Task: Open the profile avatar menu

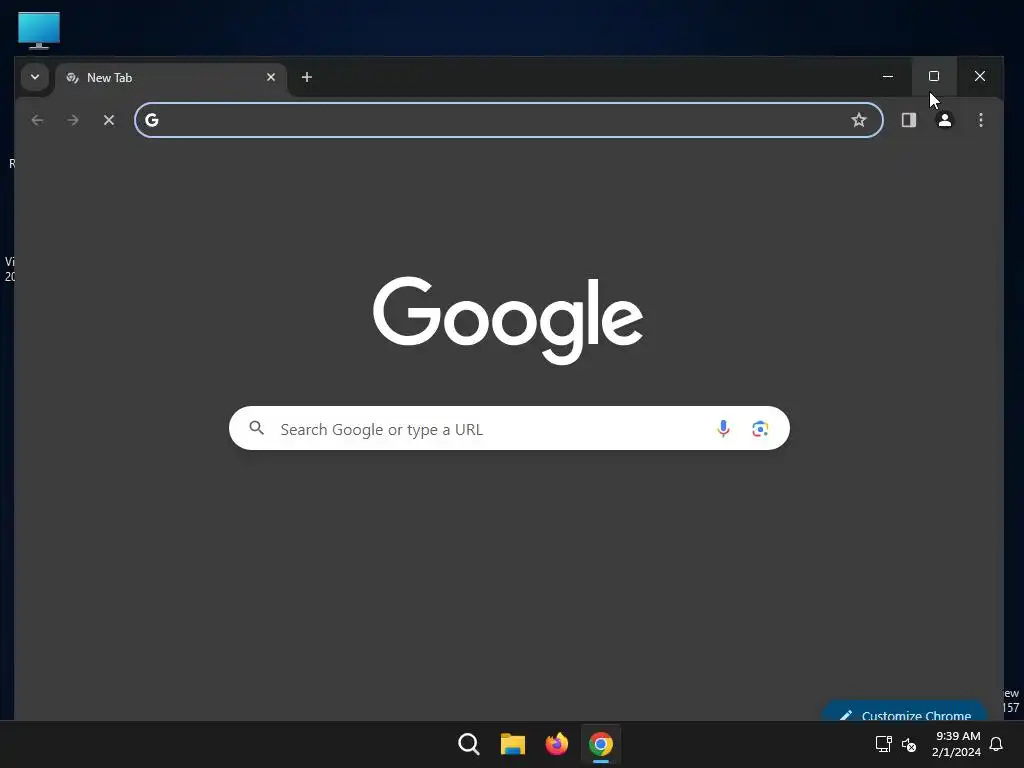Action: pos(944,120)
